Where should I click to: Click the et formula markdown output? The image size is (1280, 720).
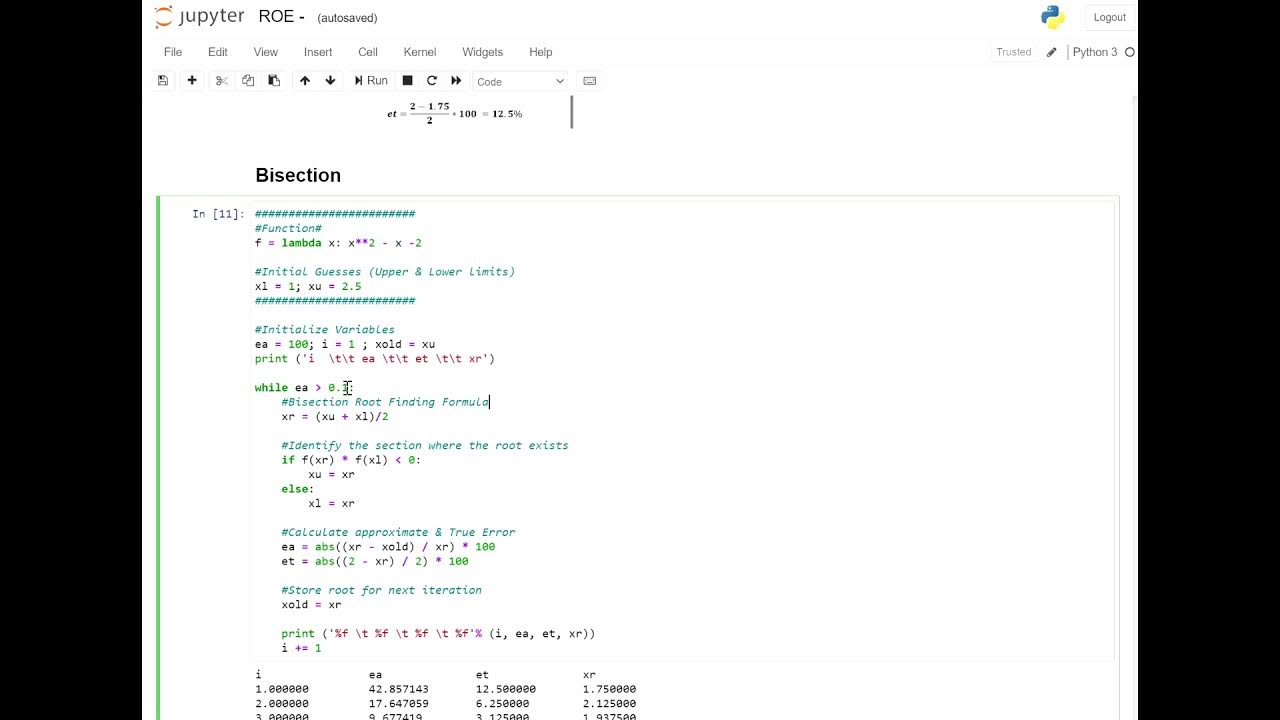point(455,113)
